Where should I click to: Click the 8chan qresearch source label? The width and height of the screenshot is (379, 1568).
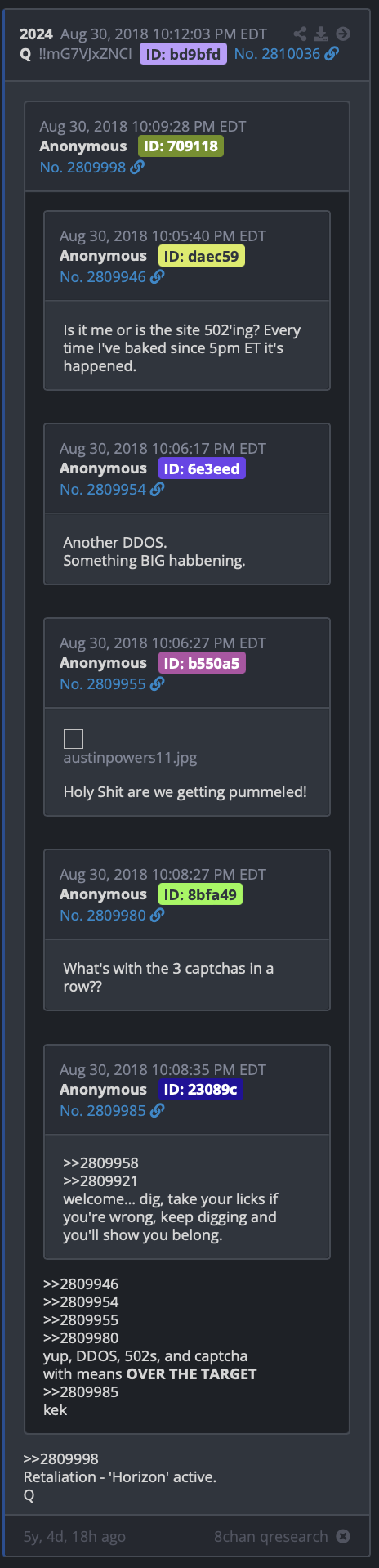[x=271, y=1536]
